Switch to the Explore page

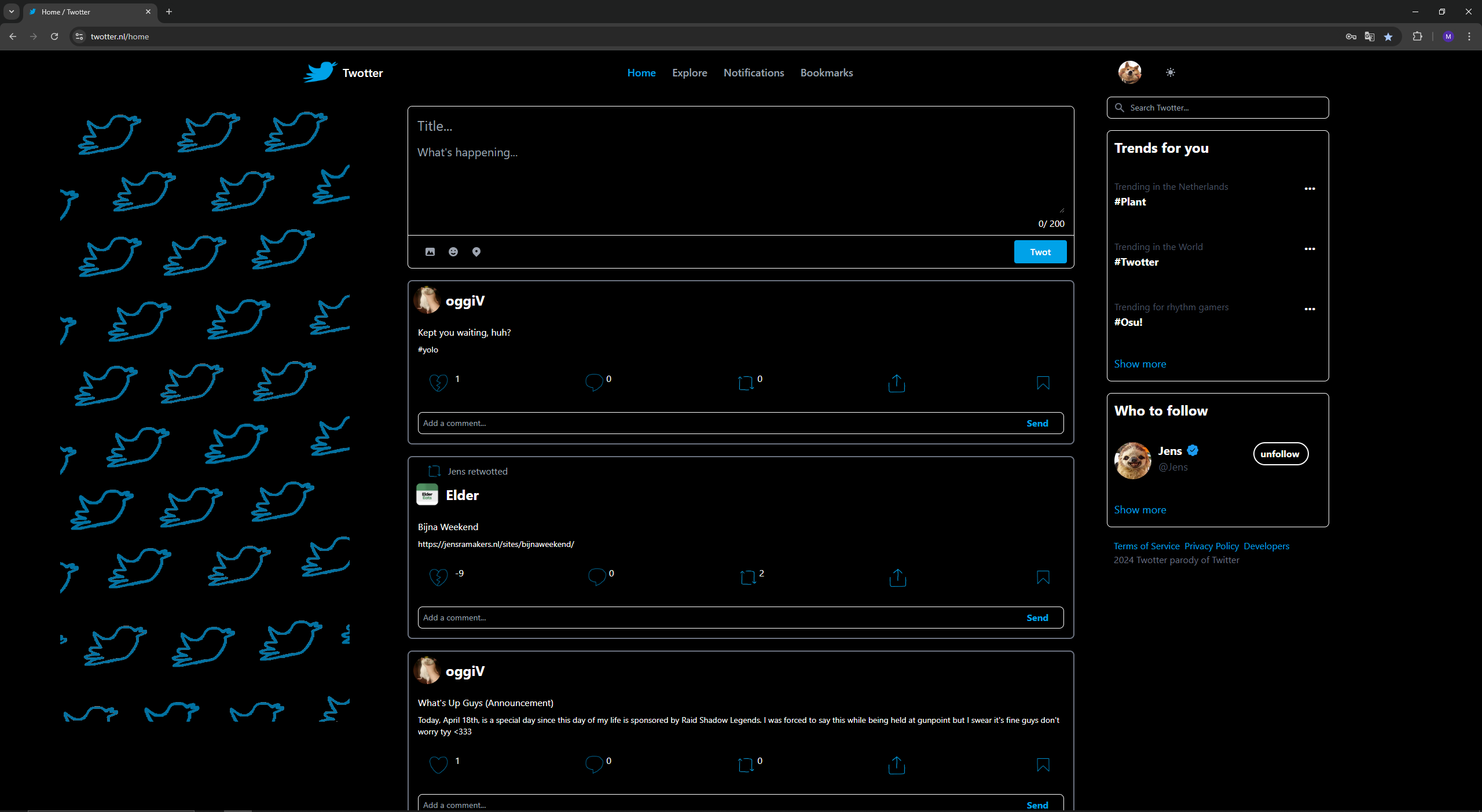pos(689,72)
